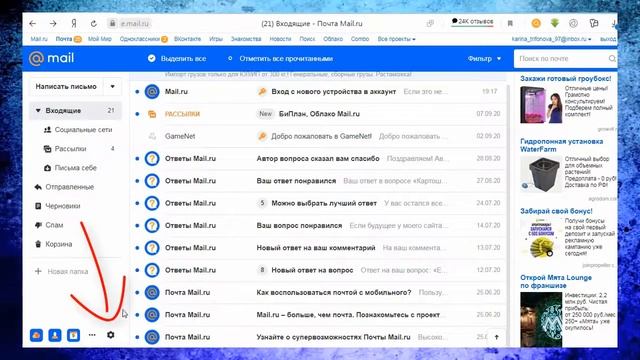
Task: Toggle unread dot on Рассылки row
Action: click(137, 114)
